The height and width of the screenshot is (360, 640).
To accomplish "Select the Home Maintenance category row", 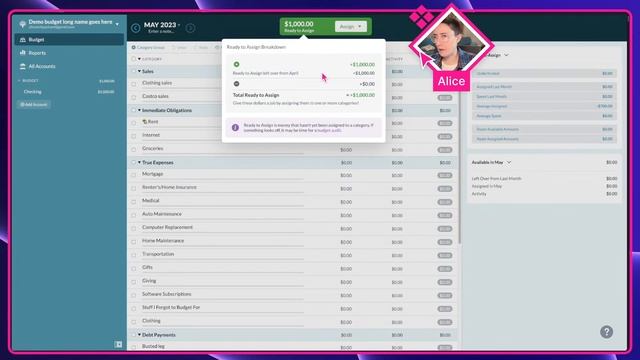I will [292, 242].
